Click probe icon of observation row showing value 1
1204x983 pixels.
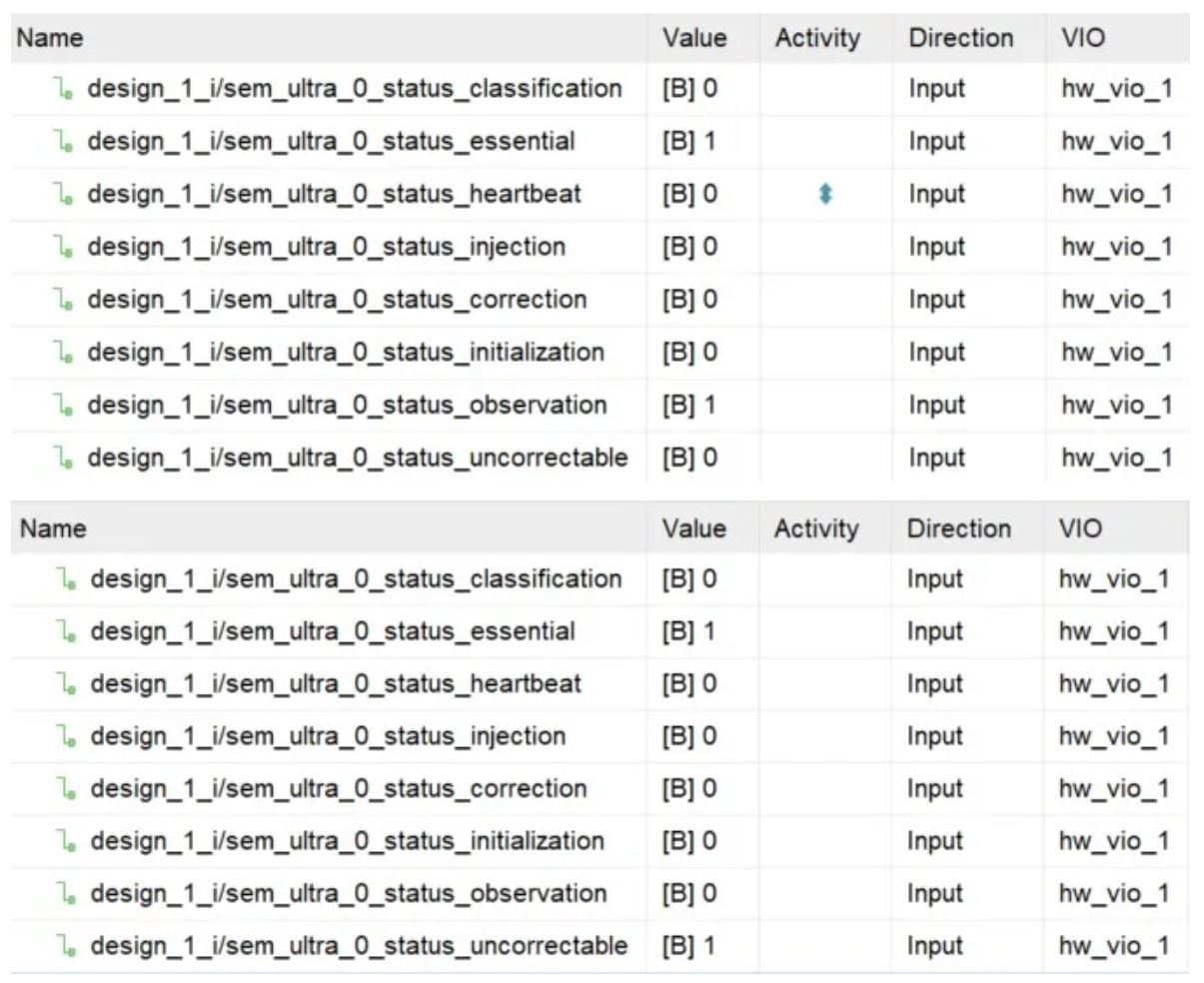64,406
